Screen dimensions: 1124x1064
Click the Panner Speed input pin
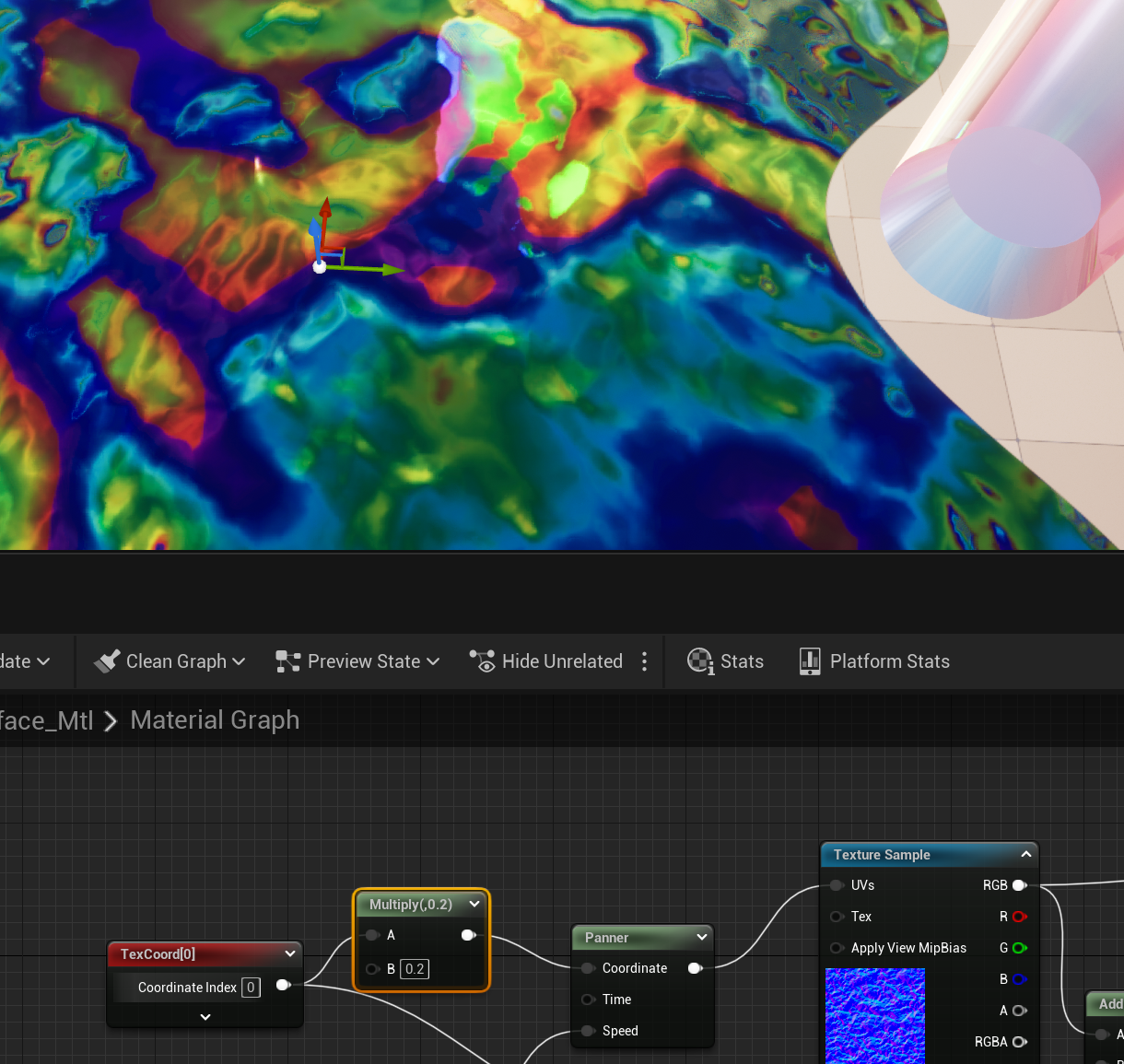tap(588, 1031)
